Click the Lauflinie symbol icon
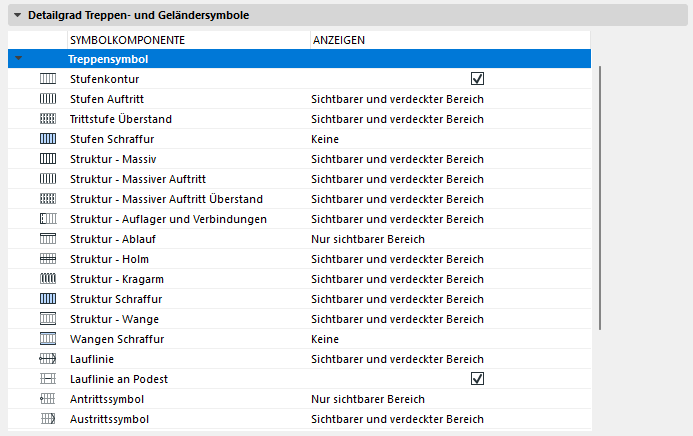The width and height of the screenshot is (693, 436). 48,359
